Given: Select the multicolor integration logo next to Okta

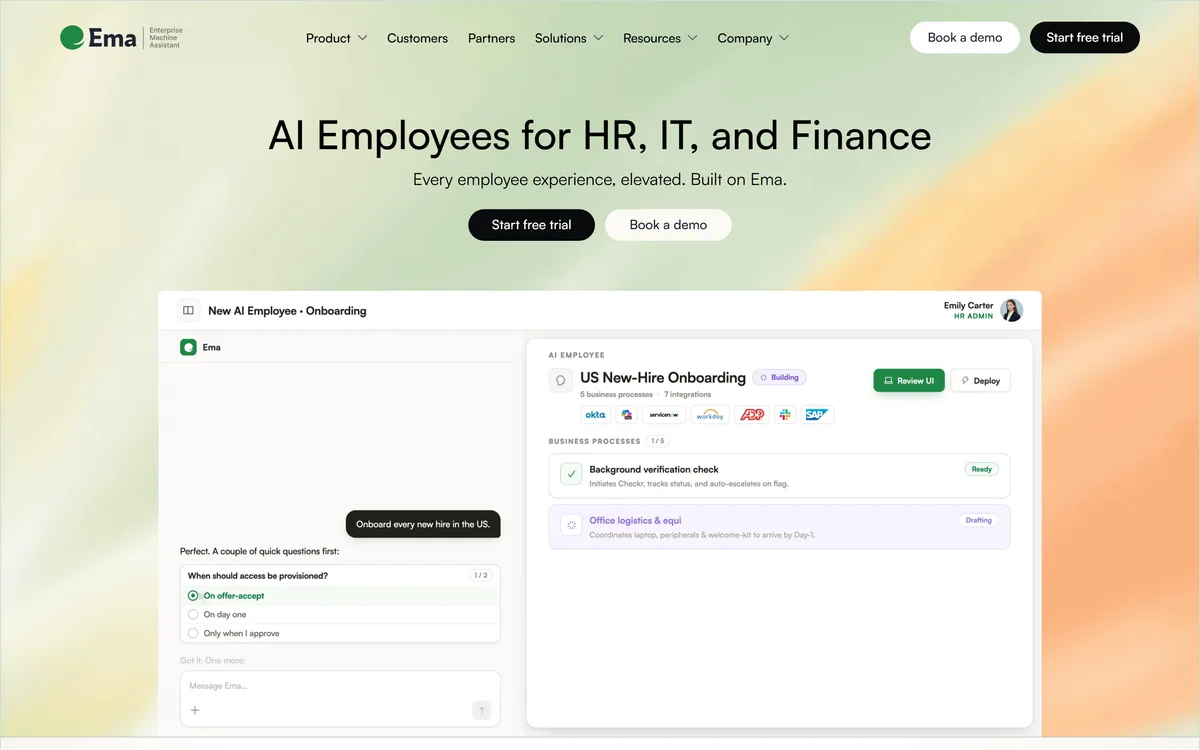Looking at the screenshot, I should click(x=627, y=414).
